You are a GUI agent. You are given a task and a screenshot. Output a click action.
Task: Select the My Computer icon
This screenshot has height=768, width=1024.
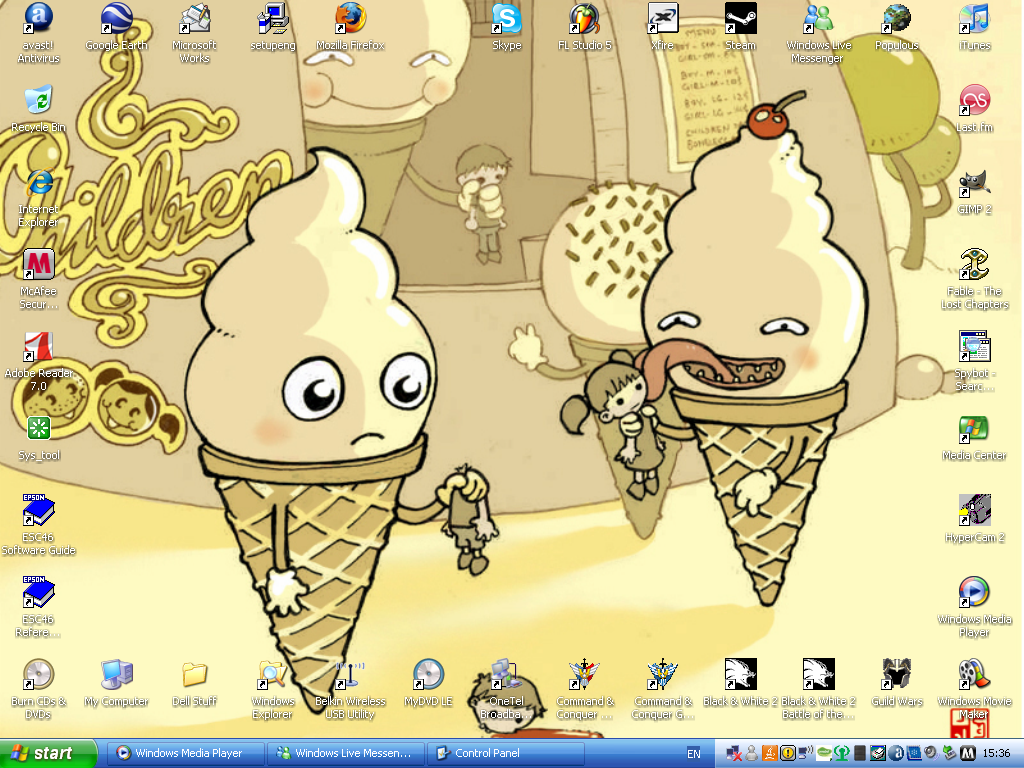point(116,683)
